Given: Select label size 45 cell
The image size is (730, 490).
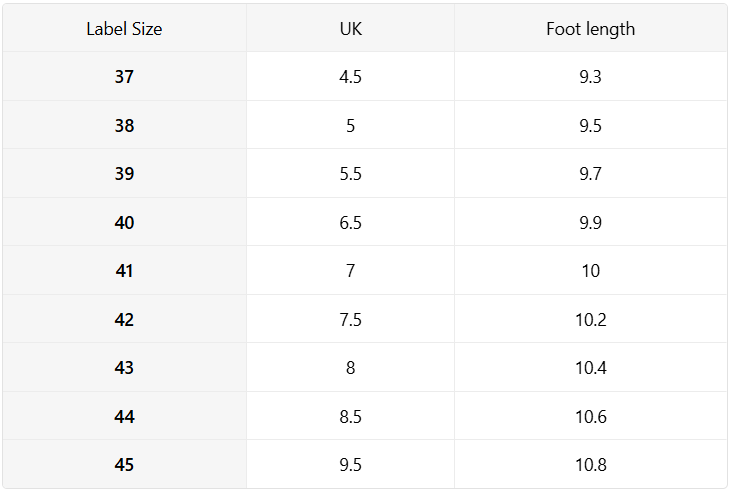Looking at the screenshot, I should point(124,464).
